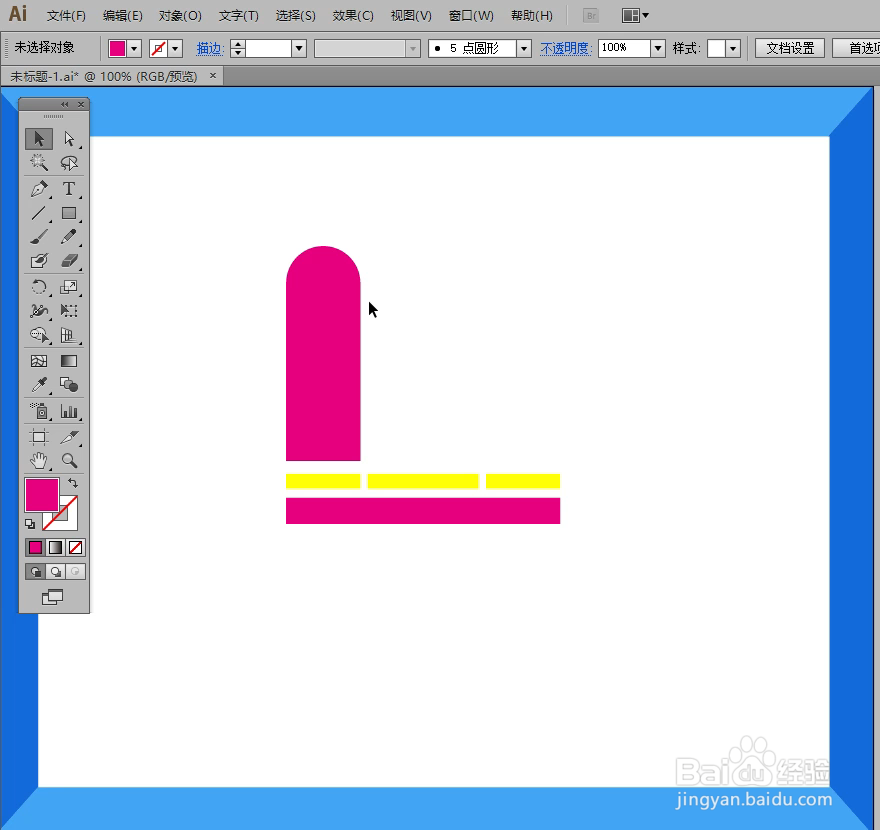Screen dimensions: 880x830
Task: Select the Pencil tool
Action: click(69, 237)
